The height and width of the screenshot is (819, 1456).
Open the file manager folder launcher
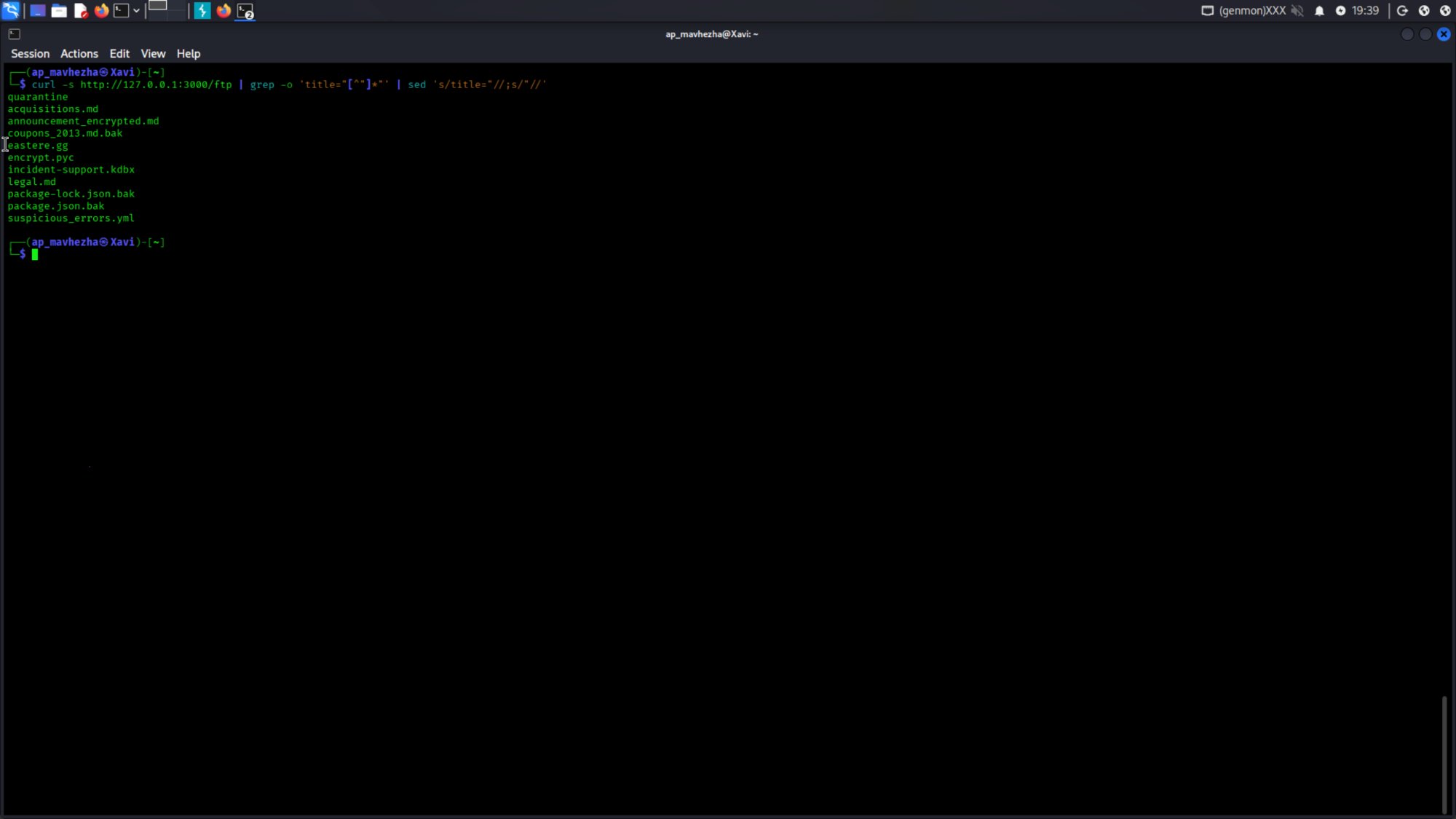(x=59, y=11)
